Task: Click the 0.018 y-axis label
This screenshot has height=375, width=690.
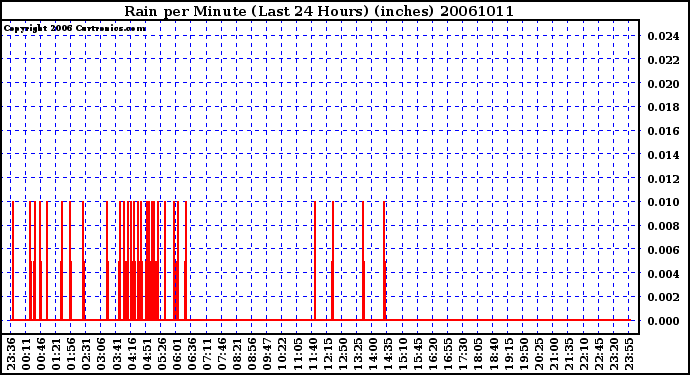Action: pyautogui.click(x=663, y=107)
